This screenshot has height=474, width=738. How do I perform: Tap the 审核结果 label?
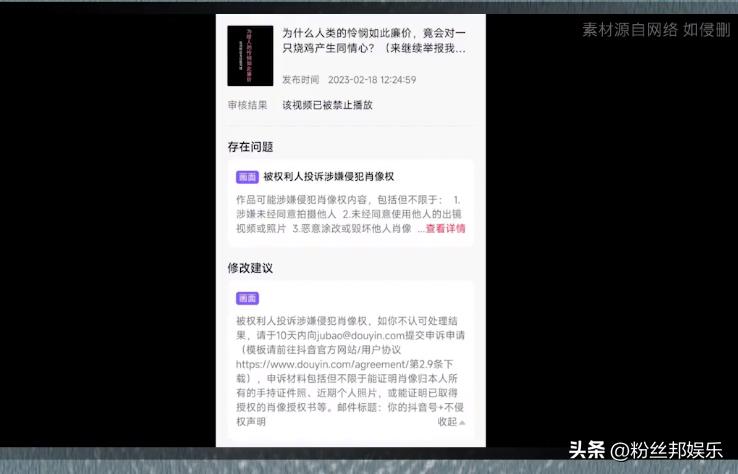(x=247, y=105)
